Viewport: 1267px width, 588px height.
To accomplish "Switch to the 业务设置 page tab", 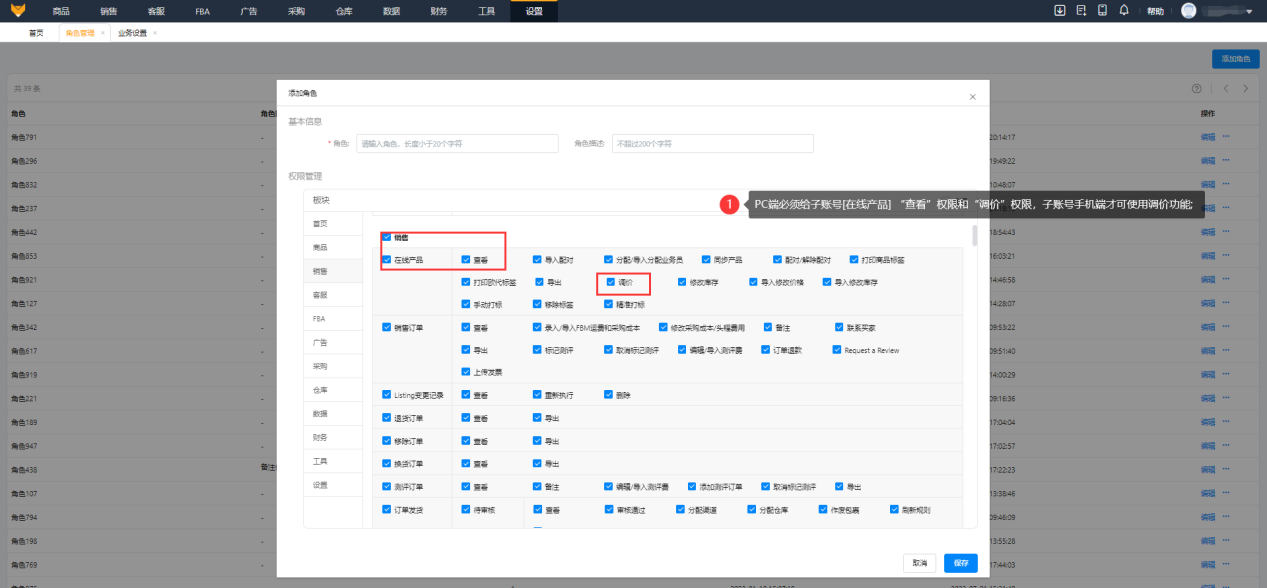I will (x=132, y=33).
